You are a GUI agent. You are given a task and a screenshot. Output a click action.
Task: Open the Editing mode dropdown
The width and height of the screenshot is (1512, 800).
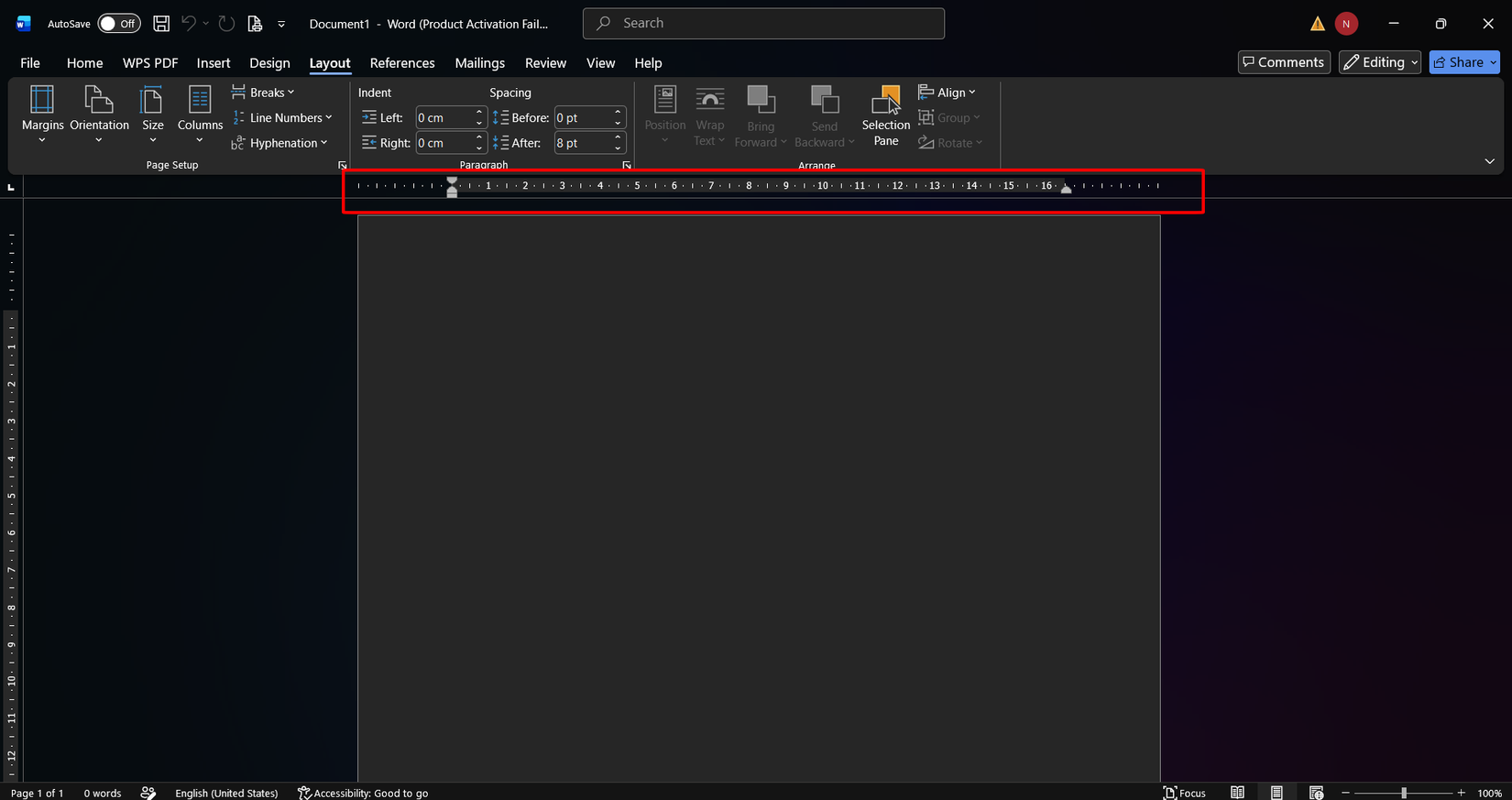click(x=1380, y=62)
